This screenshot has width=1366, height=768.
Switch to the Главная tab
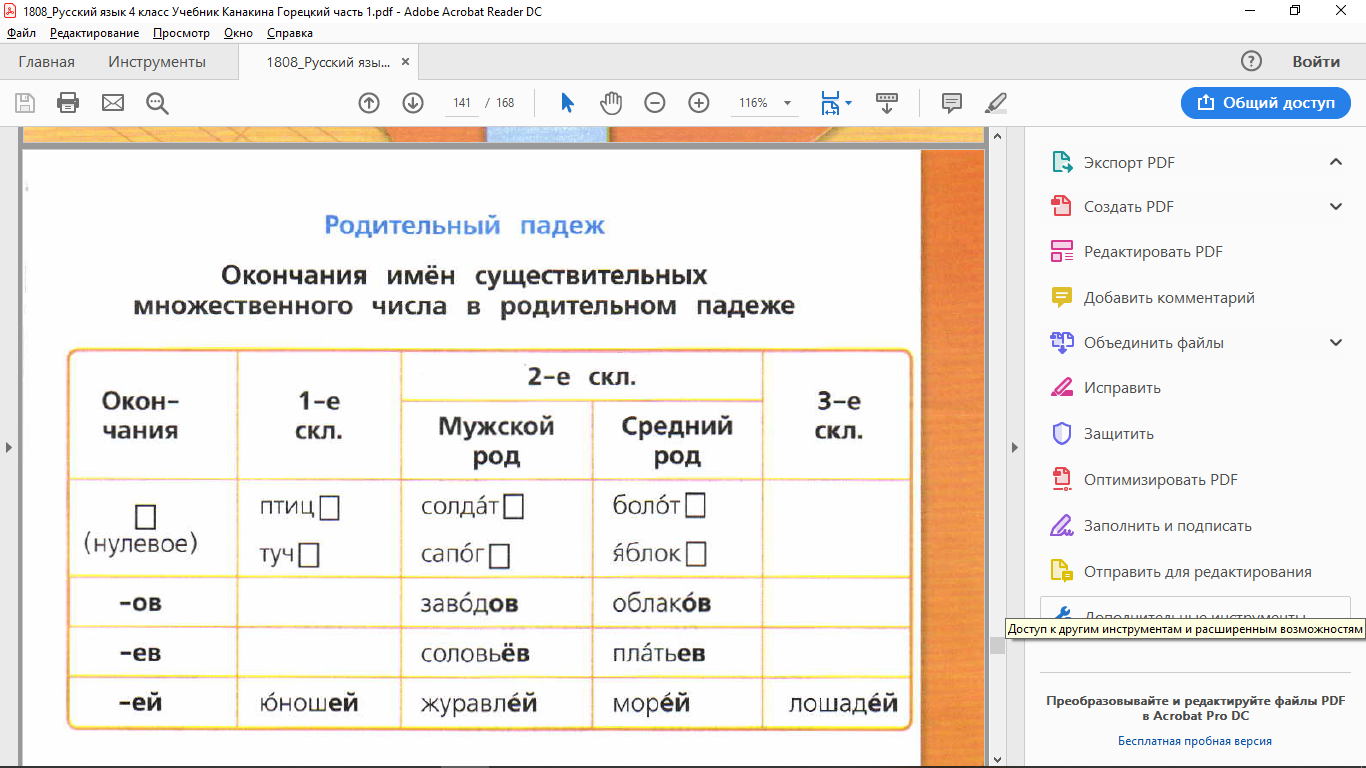(46, 62)
